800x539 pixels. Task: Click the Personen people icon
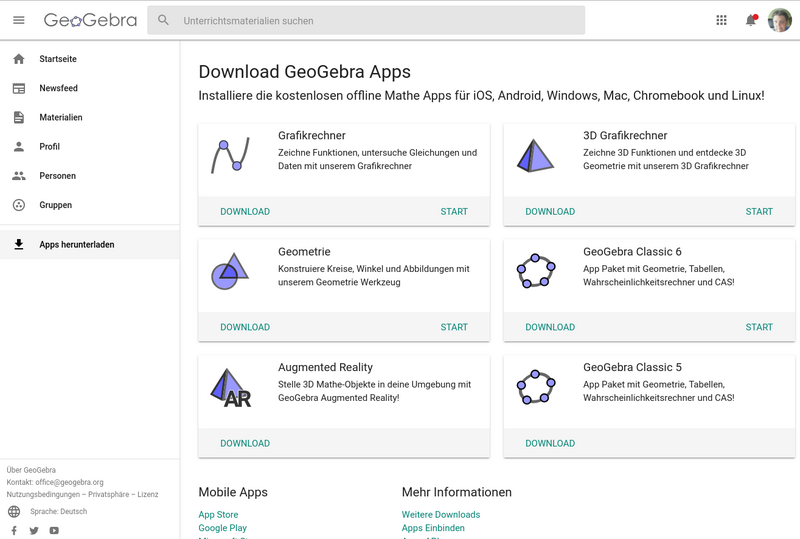tap(19, 176)
